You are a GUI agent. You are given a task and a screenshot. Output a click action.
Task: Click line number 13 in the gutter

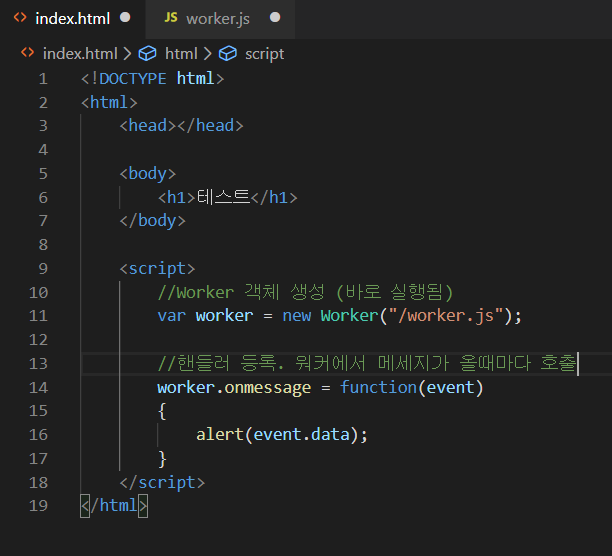pos(39,363)
